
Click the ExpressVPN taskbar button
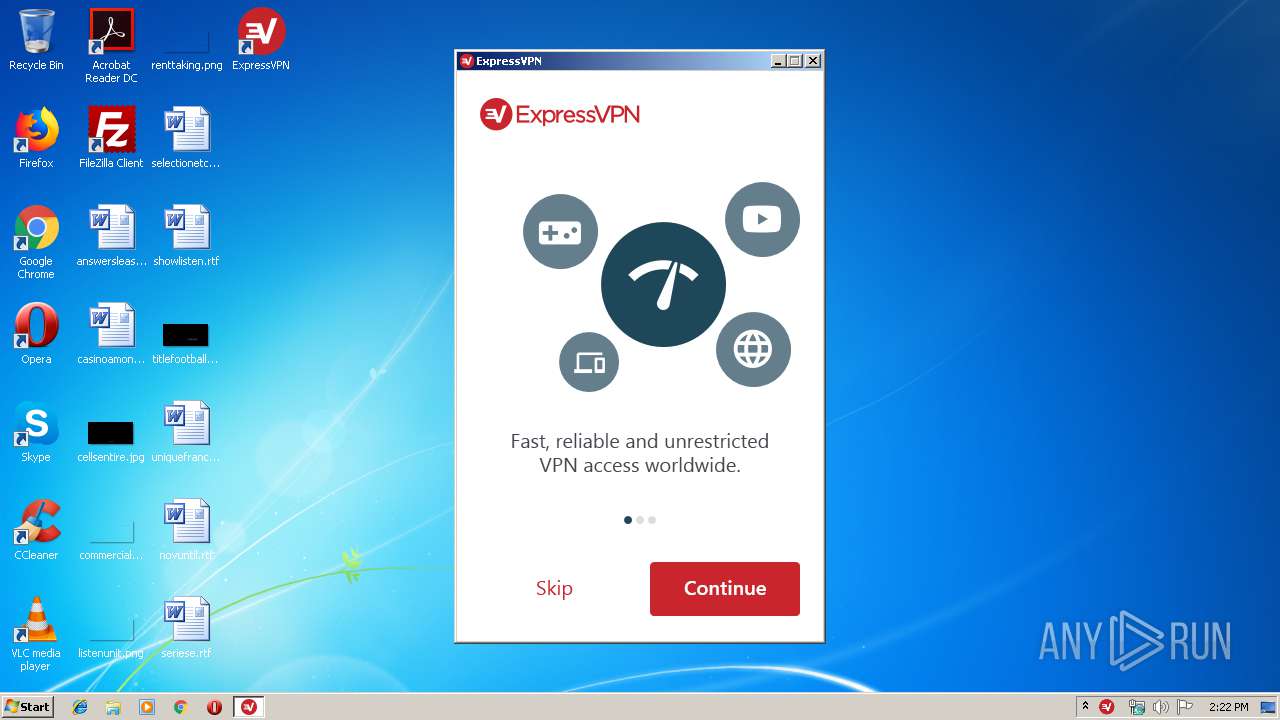[249, 707]
